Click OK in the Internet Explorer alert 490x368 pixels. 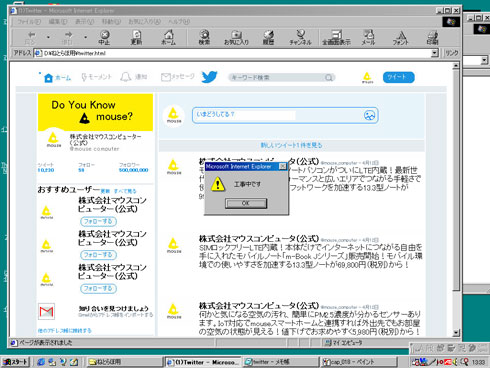pyautogui.click(x=246, y=203)
